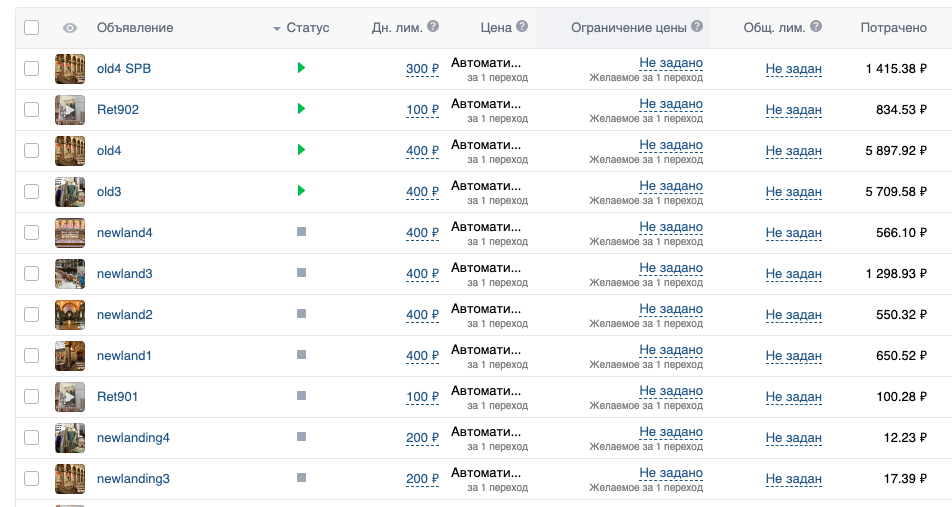This screenshot has height=507, width=952.
Task: Open the Не задано price limit for newland1
Action: click(671, 350)
